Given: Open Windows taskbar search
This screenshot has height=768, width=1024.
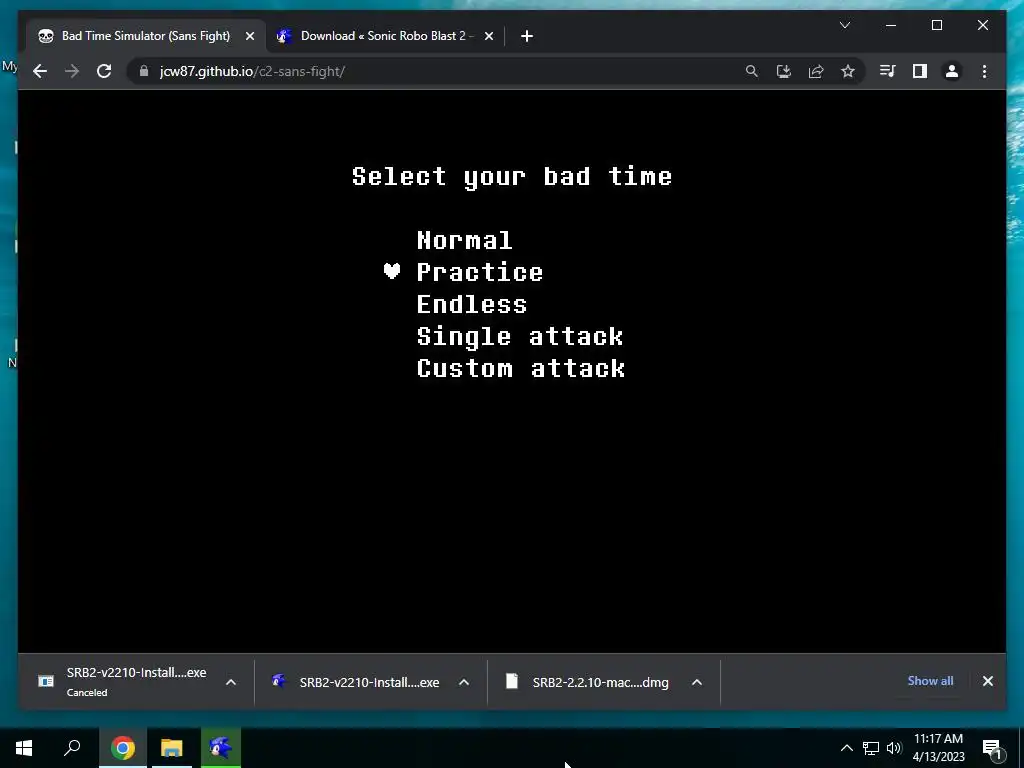Looking at the screenshot, I should click(72, 748).
